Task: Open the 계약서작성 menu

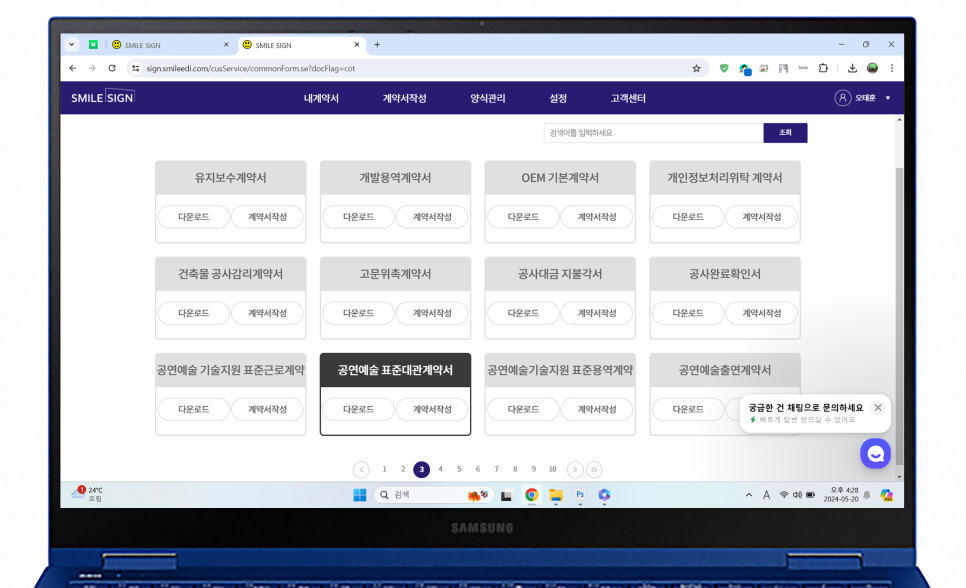Action: click(x=404, y=98)
